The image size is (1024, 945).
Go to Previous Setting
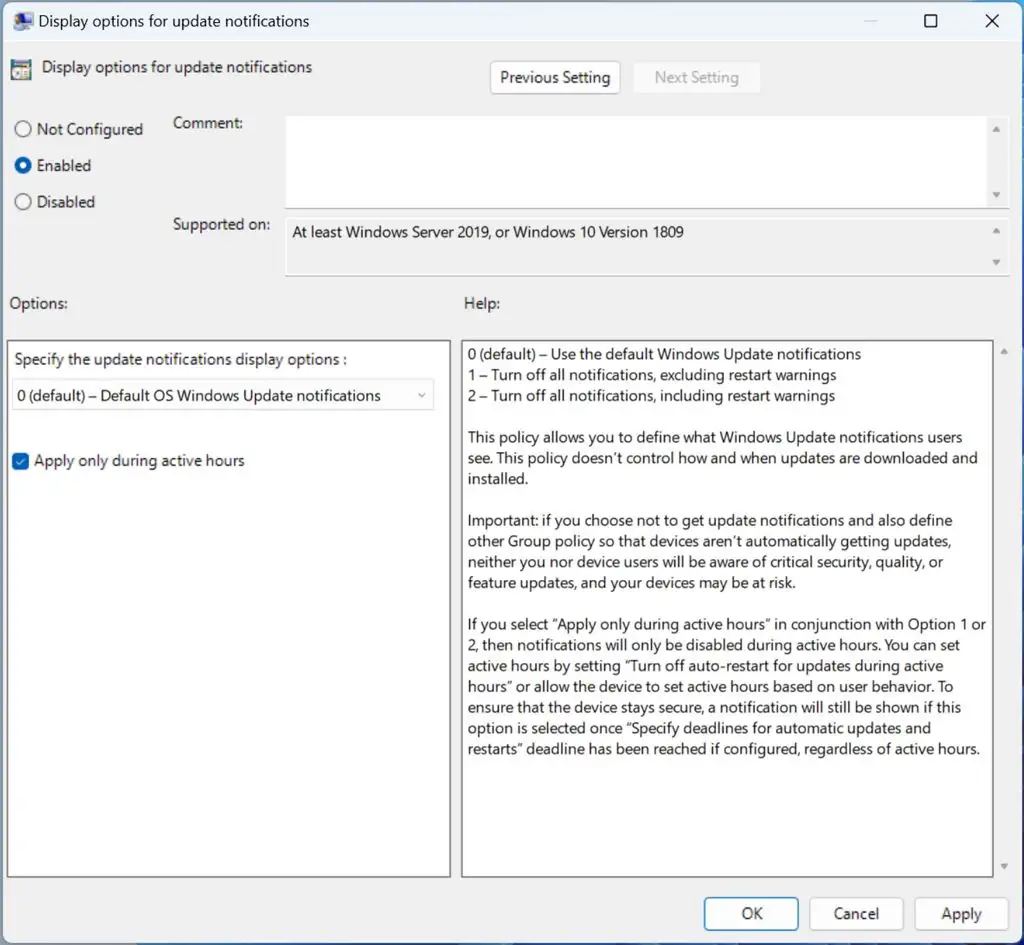pos(555,77)
